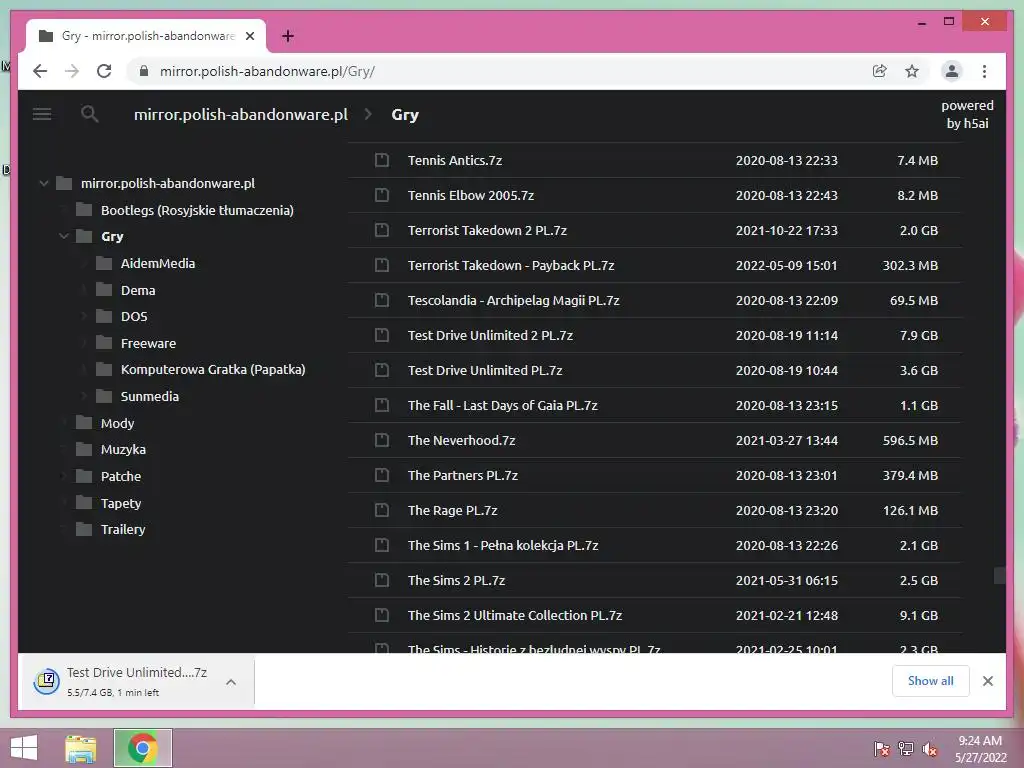
Task: Open the Freeware folder in tree
Action: click(148, 344)
